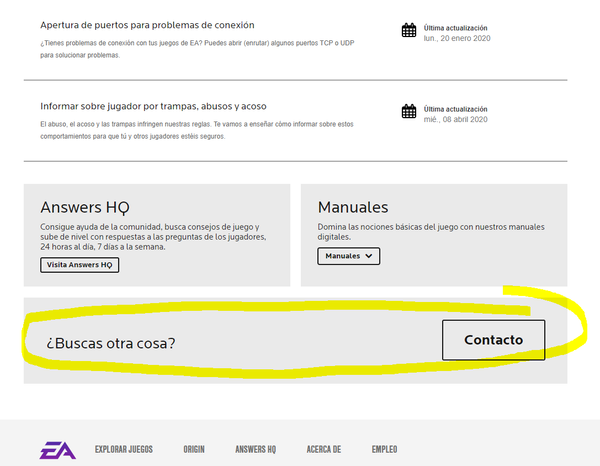Open article Apertura de puertos para problemas de conexión
The width and height of the screenshot is (600, 466).
(147, 25)
